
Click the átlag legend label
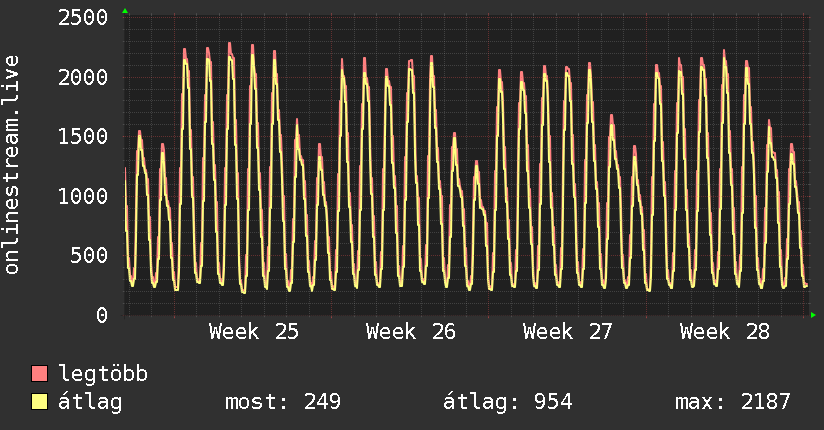(x=90, y=402)
